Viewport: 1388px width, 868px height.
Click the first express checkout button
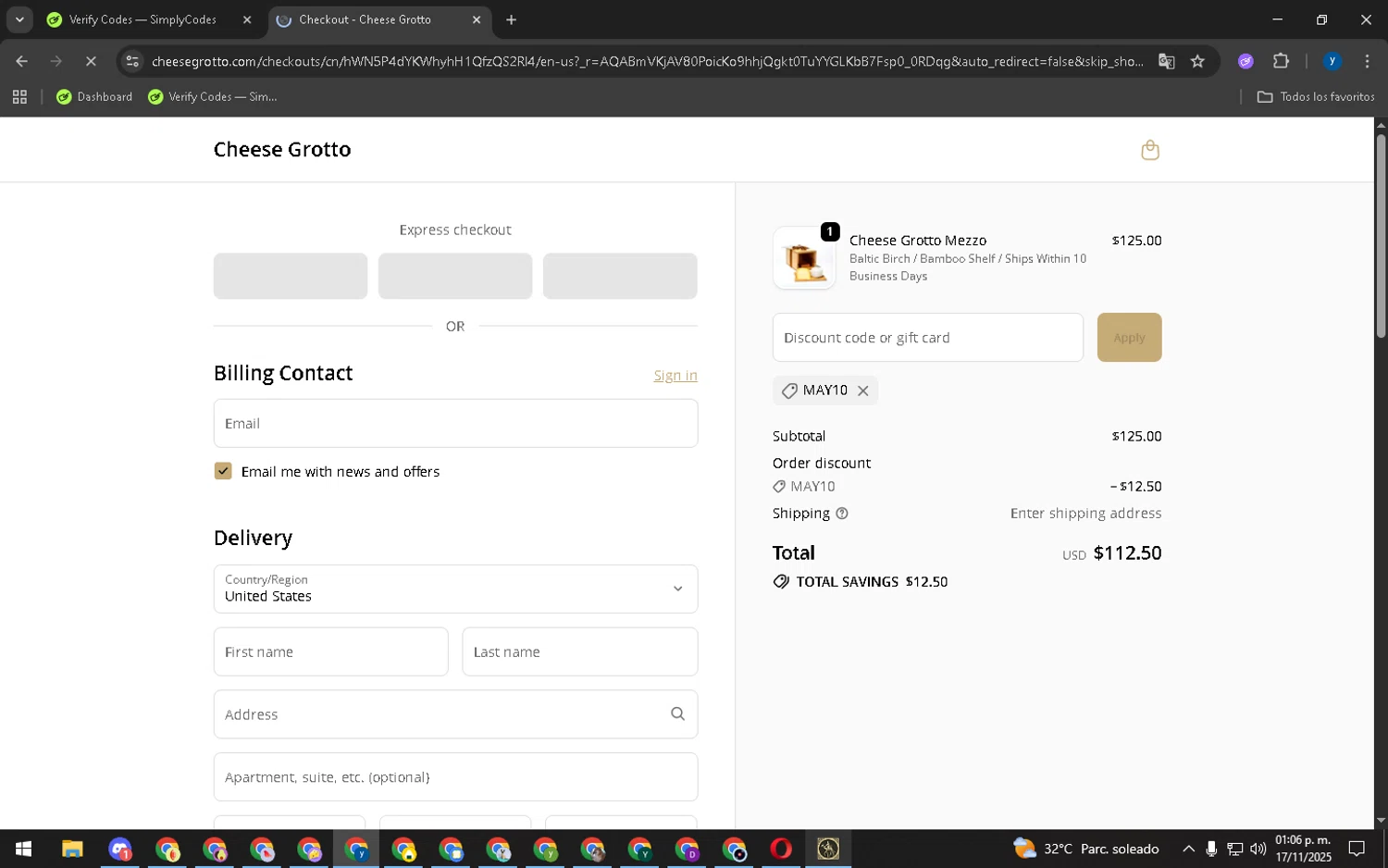point(291,276)
